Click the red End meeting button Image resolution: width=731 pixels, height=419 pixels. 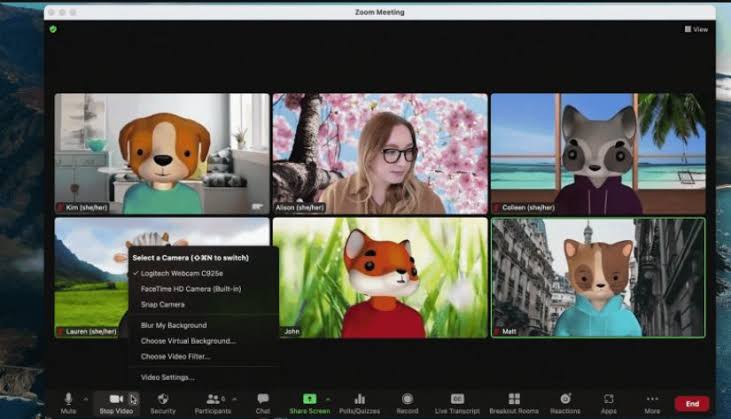[x=691, y=403]
